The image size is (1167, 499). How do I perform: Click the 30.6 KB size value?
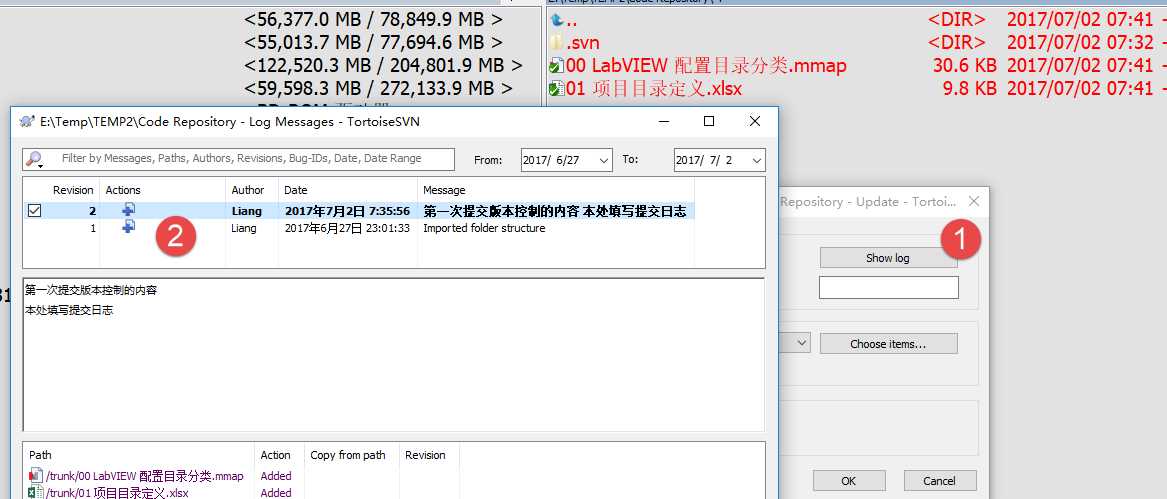coord(965,66)
